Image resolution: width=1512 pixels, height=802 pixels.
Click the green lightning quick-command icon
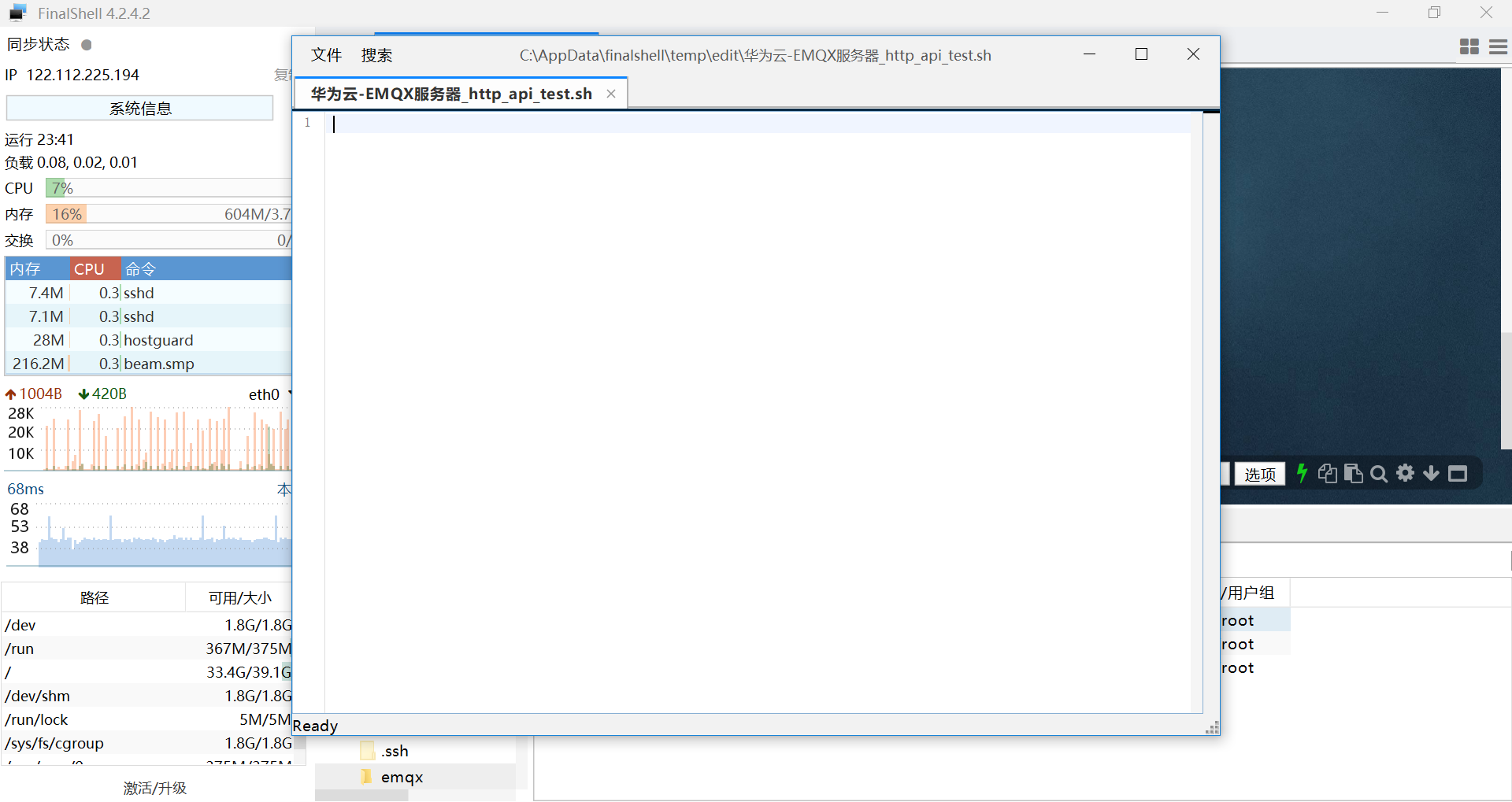click(x=1302, y=473)
